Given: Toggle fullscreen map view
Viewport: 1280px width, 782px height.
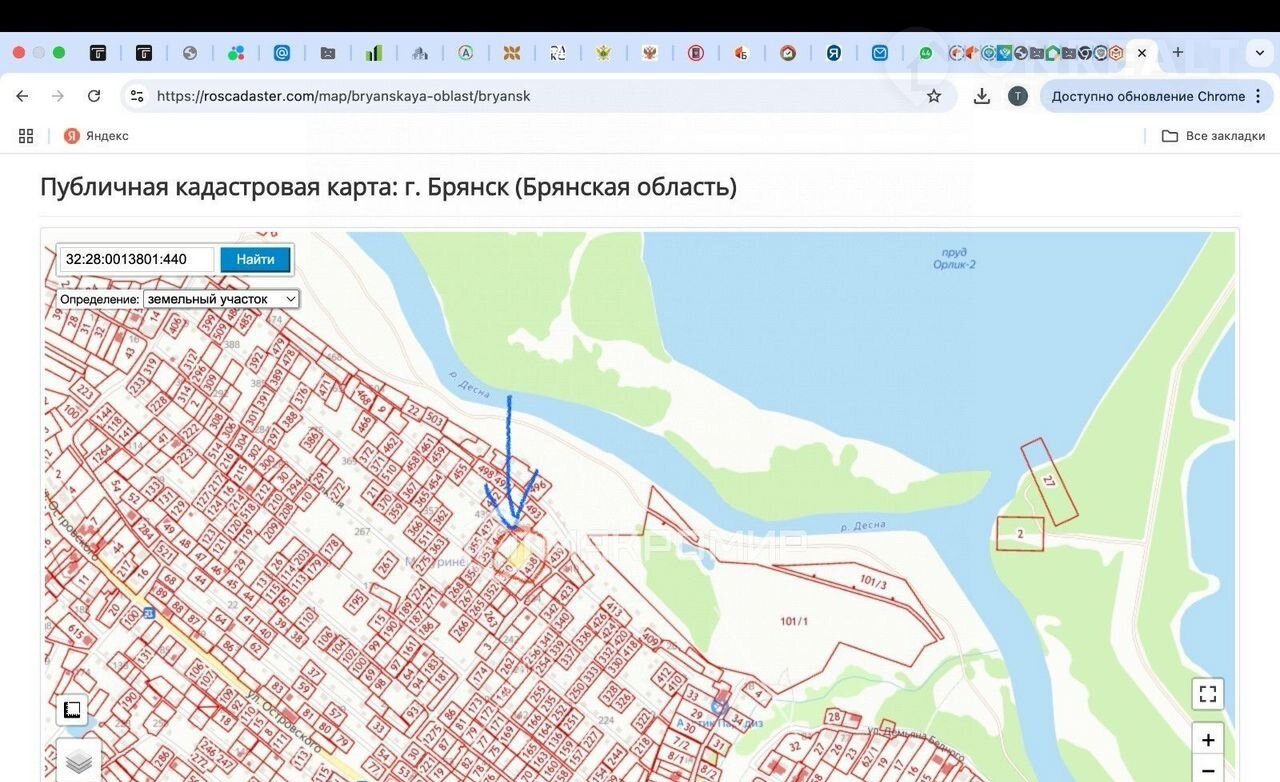Looking at the screenshot, I should [1207, 693].
